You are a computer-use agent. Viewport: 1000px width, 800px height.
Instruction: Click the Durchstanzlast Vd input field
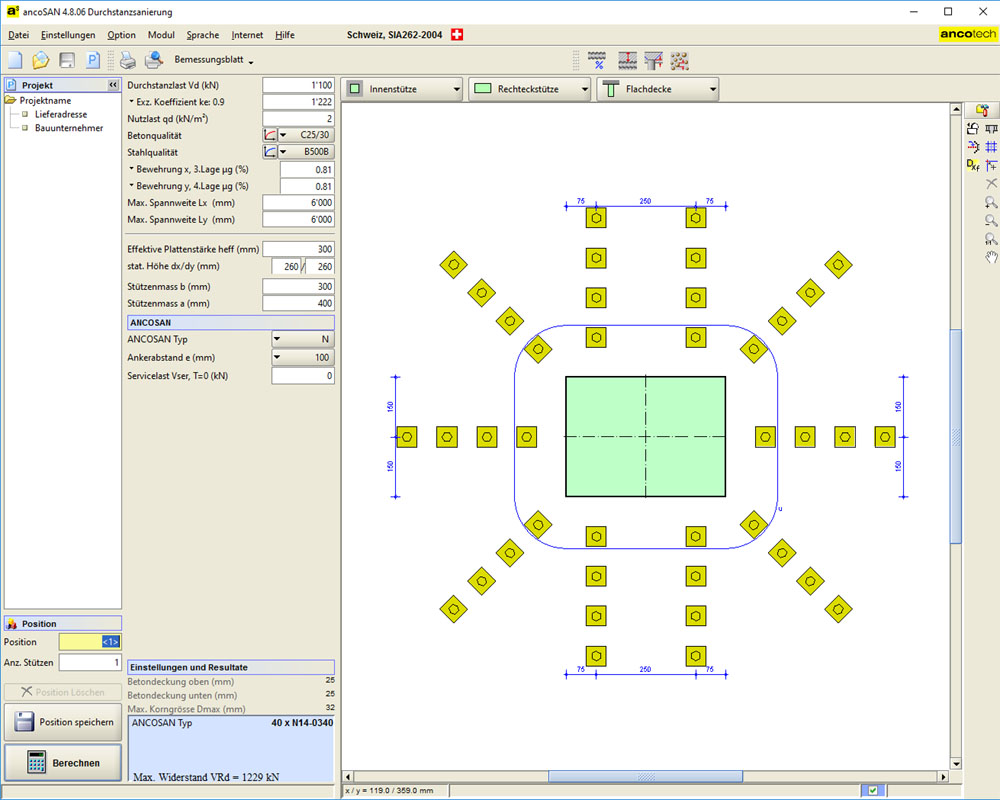pos(298,85)
